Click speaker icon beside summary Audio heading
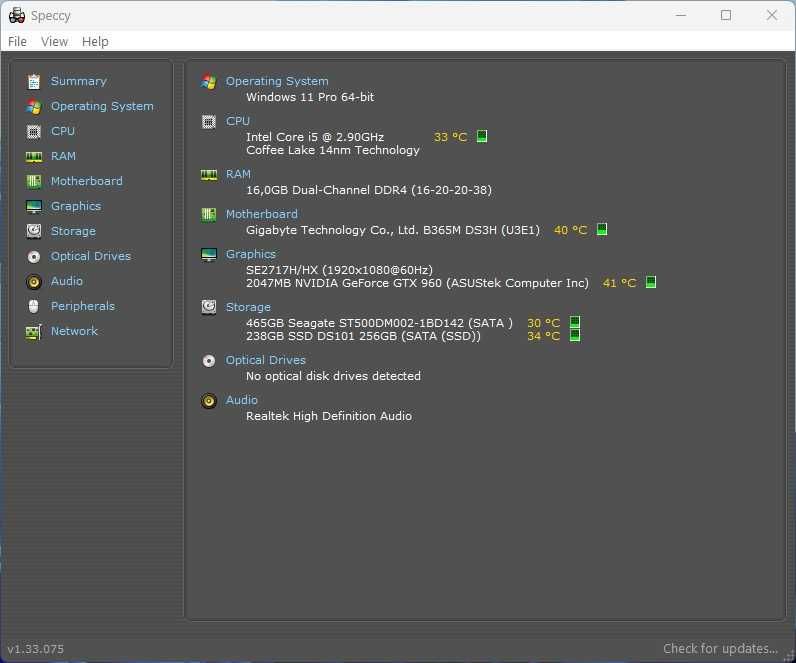This screenshot has width=796, height=663. (209, 401)
